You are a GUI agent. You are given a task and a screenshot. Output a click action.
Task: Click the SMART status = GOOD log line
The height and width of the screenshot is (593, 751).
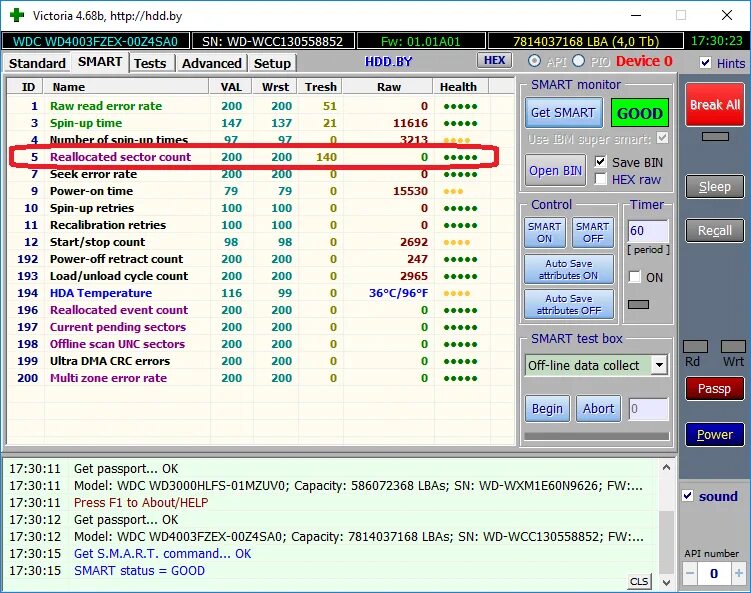(139, 570)
